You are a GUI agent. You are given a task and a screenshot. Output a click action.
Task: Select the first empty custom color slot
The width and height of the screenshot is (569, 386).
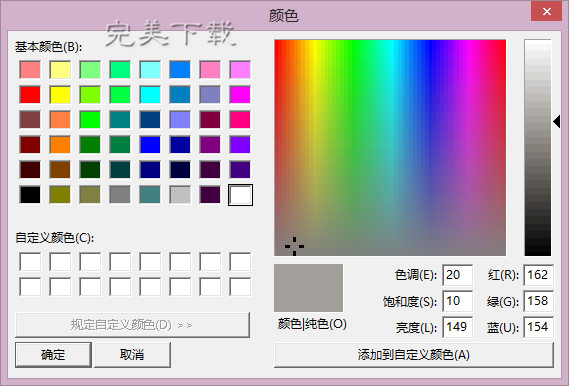30,262
